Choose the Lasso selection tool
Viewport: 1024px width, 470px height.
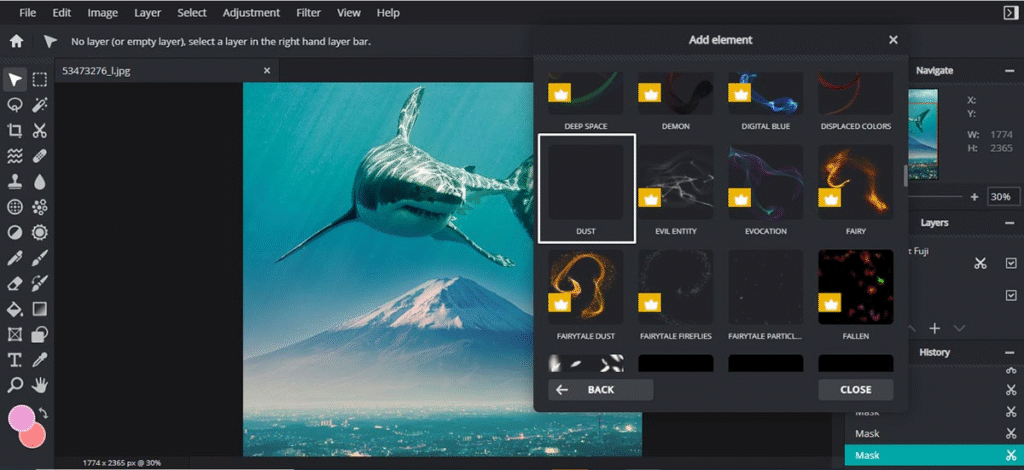[15, 105]
